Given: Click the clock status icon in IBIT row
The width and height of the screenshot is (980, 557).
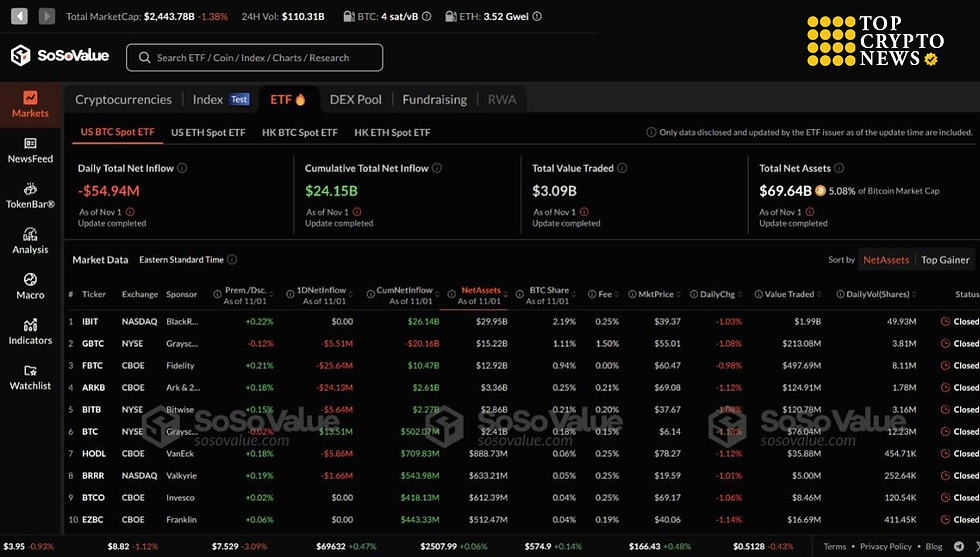Looking at the screenshot, I should [946, 321].
